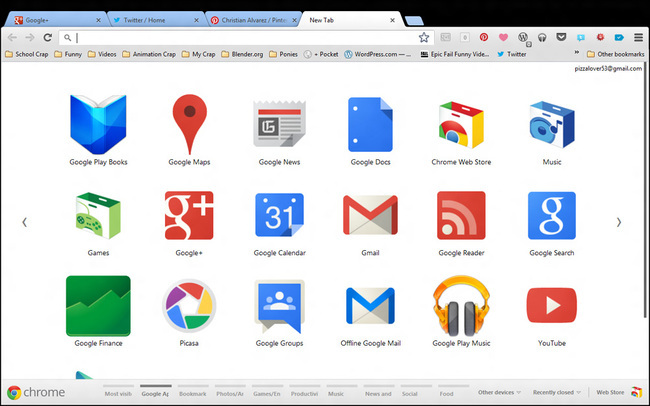650x406 pixels.
Task: Open Google Calendar app
Action: (x=279, y=215)
